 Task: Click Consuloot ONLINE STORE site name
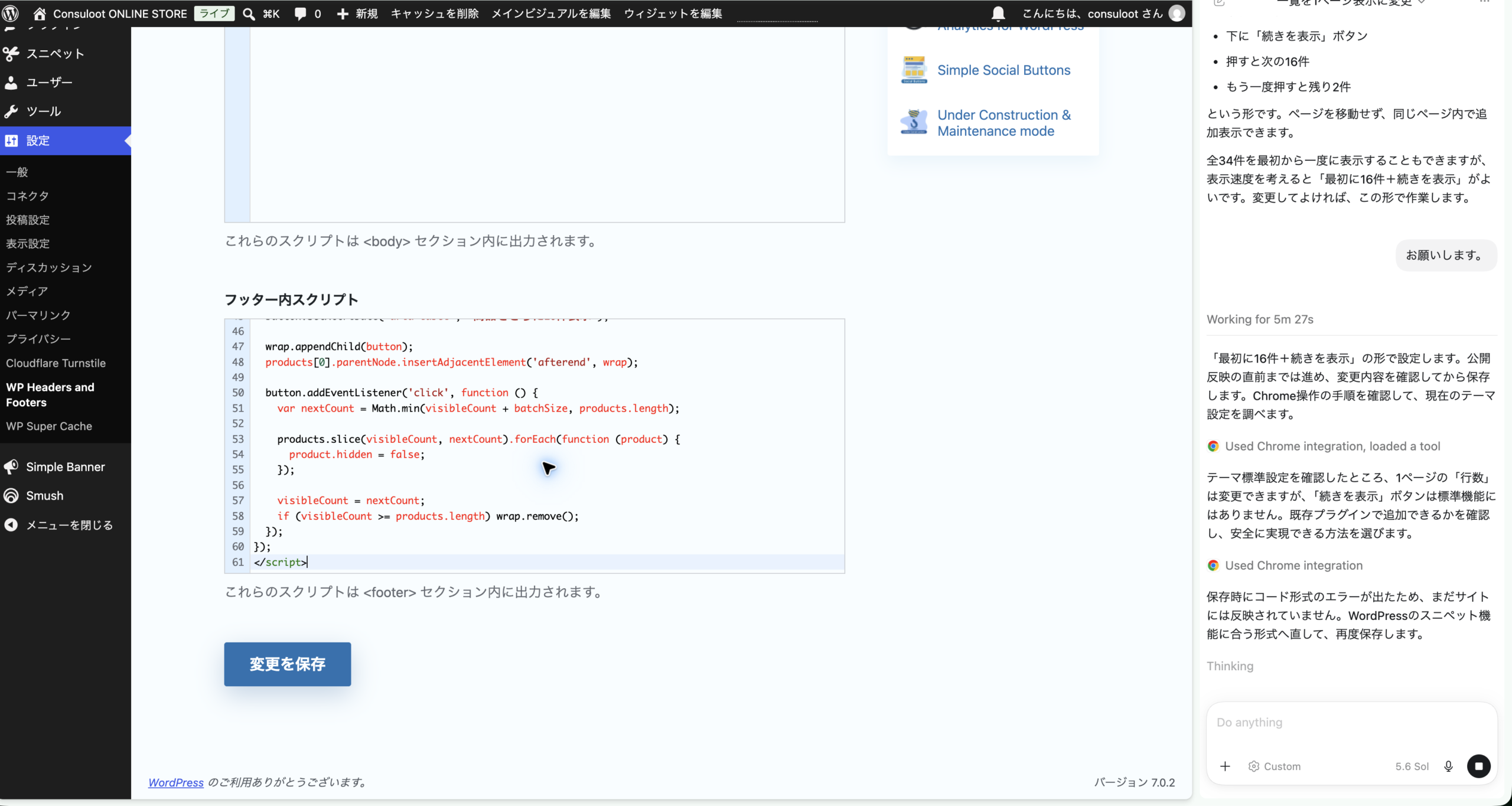click(x=120, y=14)
